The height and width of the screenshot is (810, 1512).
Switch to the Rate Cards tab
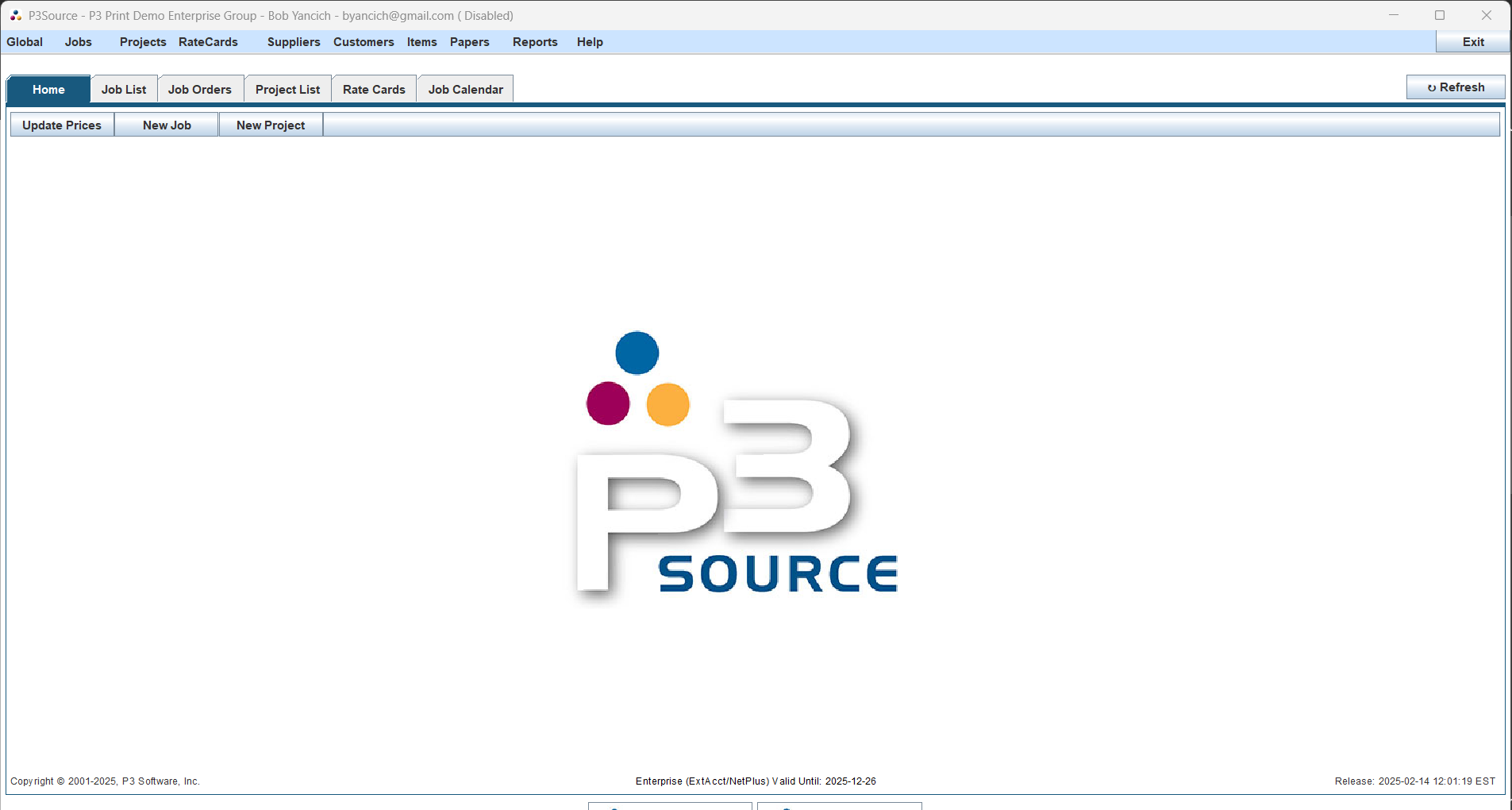374,90
